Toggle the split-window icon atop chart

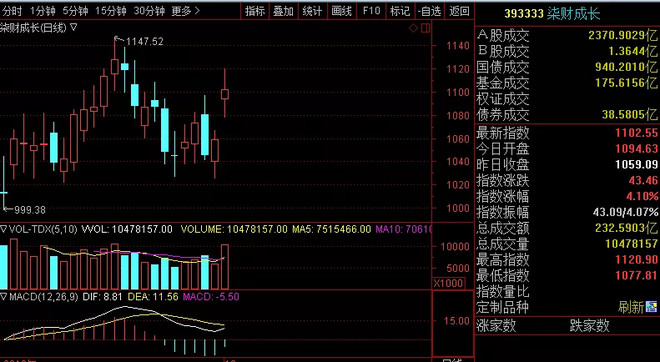[x=426, y=28]
